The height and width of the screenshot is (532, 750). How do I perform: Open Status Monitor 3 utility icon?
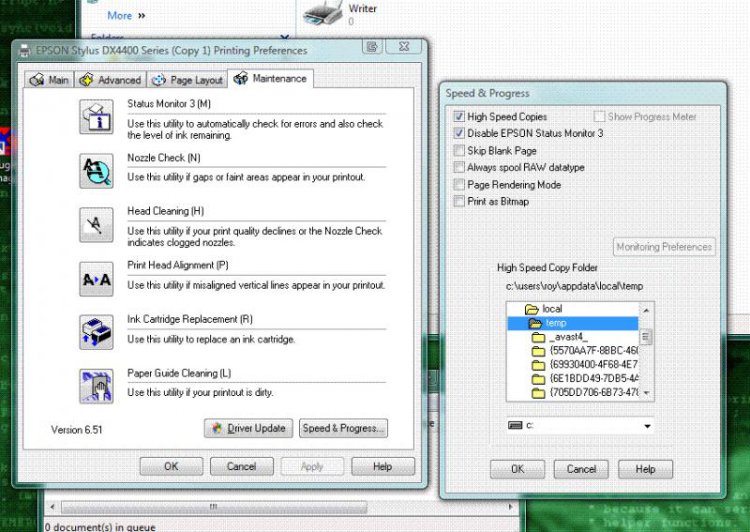click(x=96, y=117)
